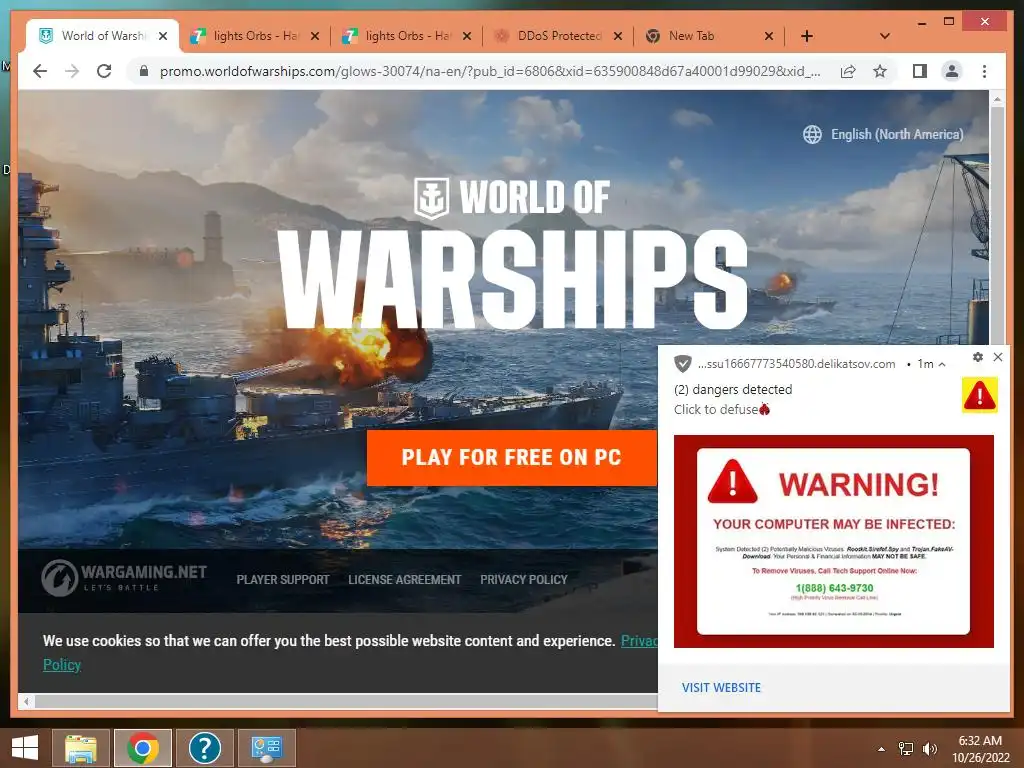Viewport: 1024px width, 768px height.
Task: Open the PLAYER SUPPORT link
Action: (283, 579)
